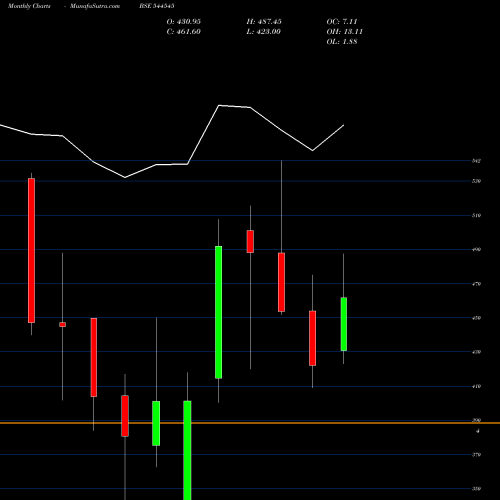Select the low value 'L: 423.00'
Image resolution: width=500 pixels, height=500 pixels.
coord(263,32)
